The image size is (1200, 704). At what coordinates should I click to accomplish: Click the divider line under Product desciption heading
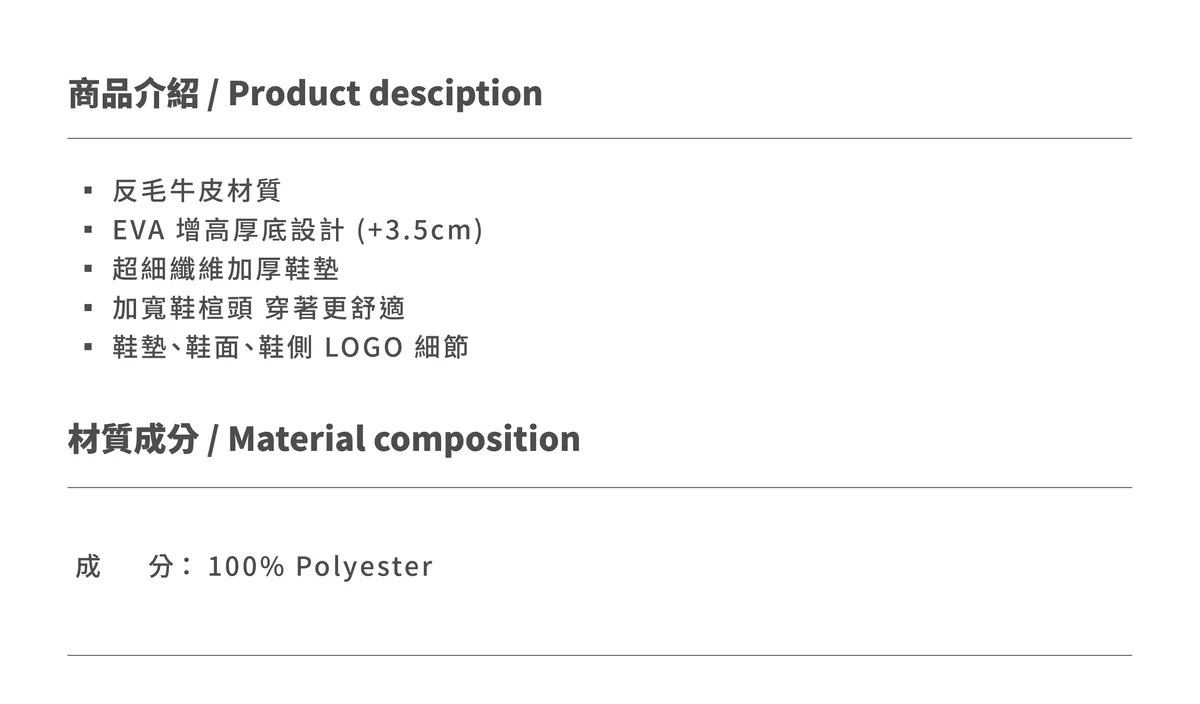(x=600, y=138)
